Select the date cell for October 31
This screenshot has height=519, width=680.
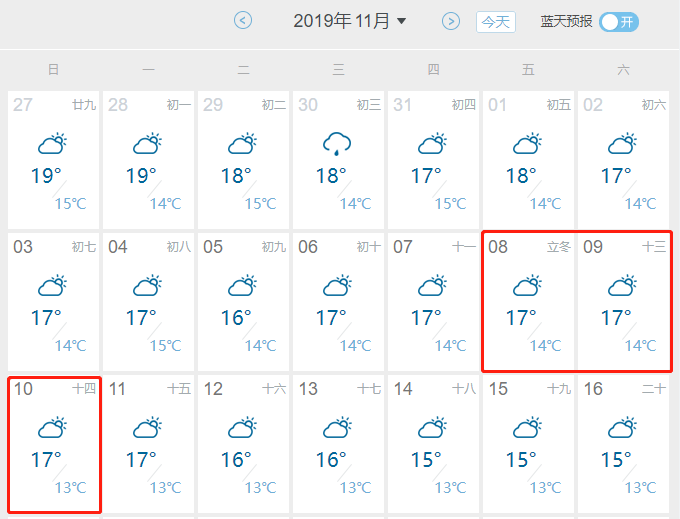point(433,160)
